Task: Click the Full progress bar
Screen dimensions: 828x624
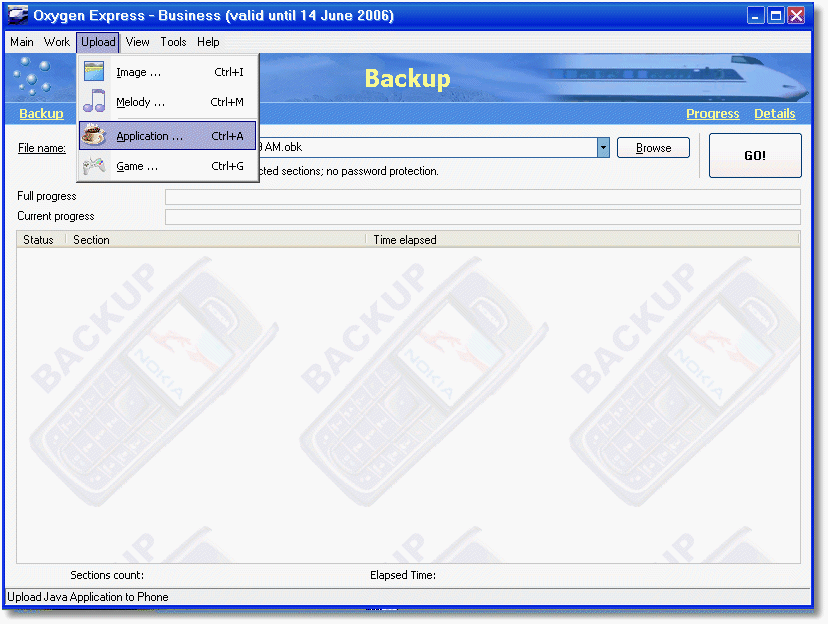Action: coord(483,197)
